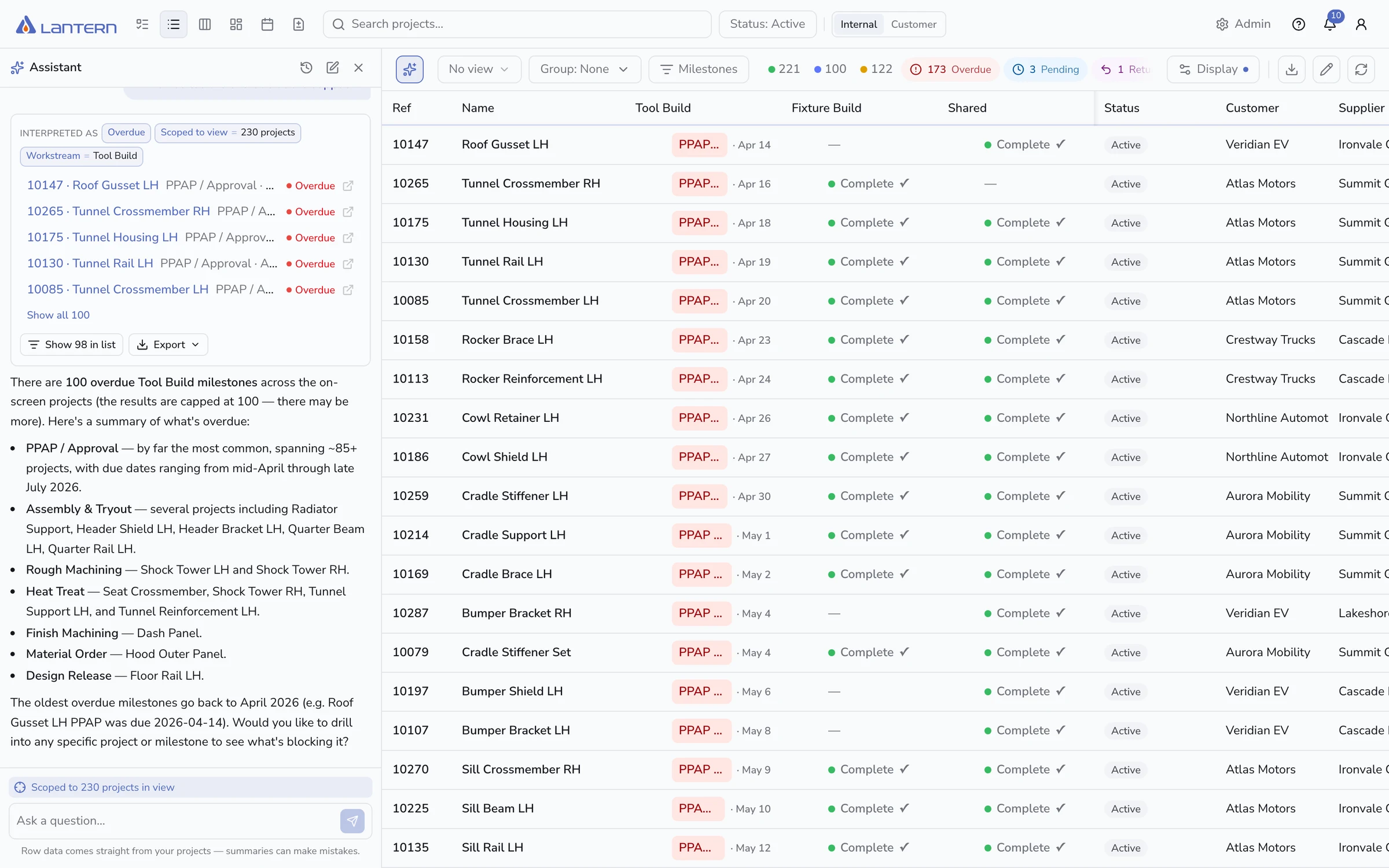Image resolution: width=1389 pixels, height=868 pixels.
Task: Filter by the orange 122 status dot
Action: tap(876, 69)
